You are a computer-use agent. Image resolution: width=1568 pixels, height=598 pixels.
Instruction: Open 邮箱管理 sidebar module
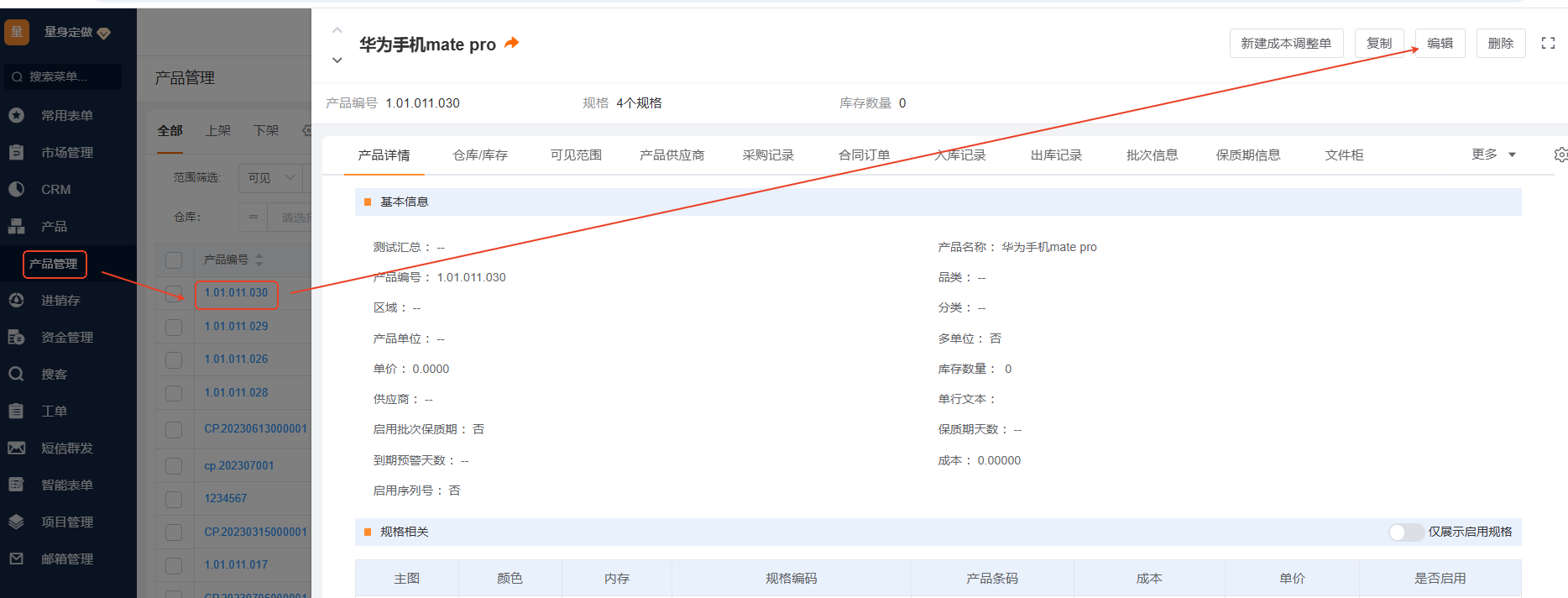coord(66,559)
